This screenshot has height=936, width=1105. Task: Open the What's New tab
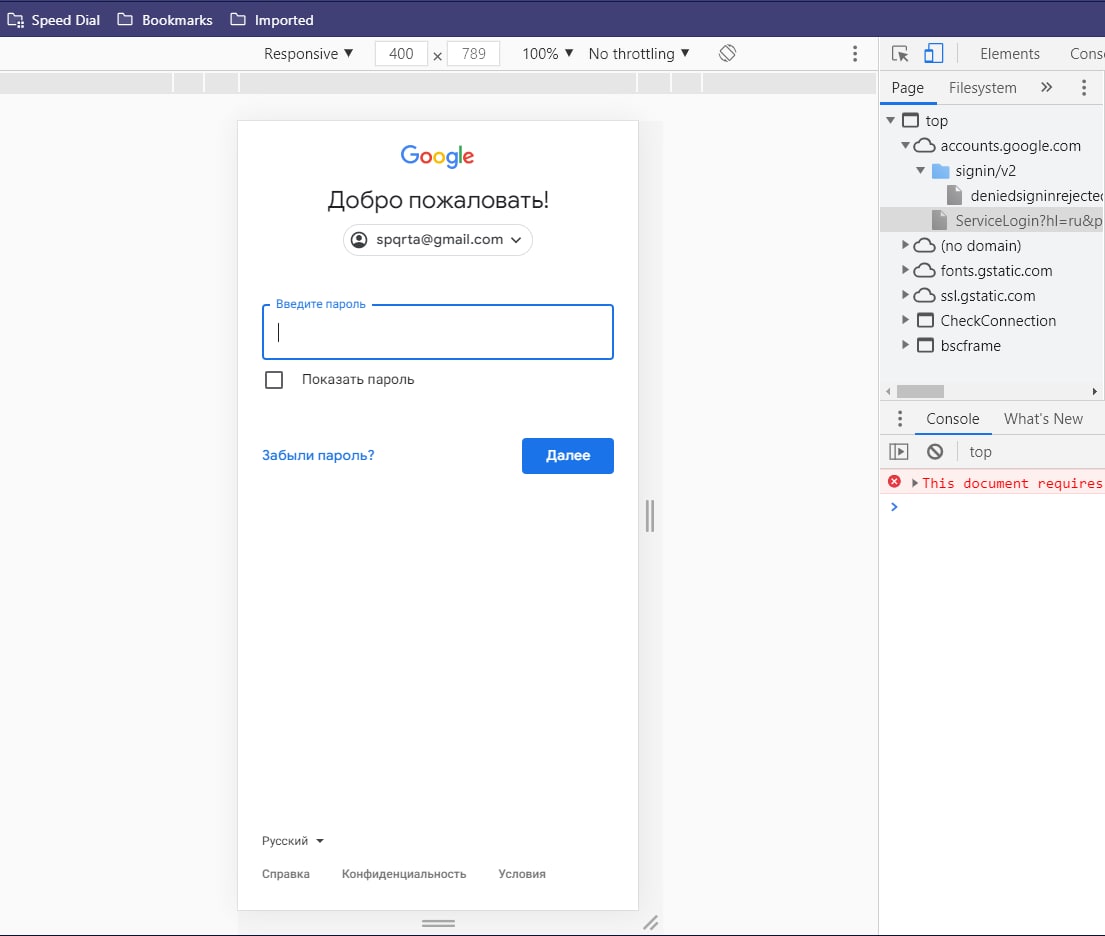tap(1043, 419)
